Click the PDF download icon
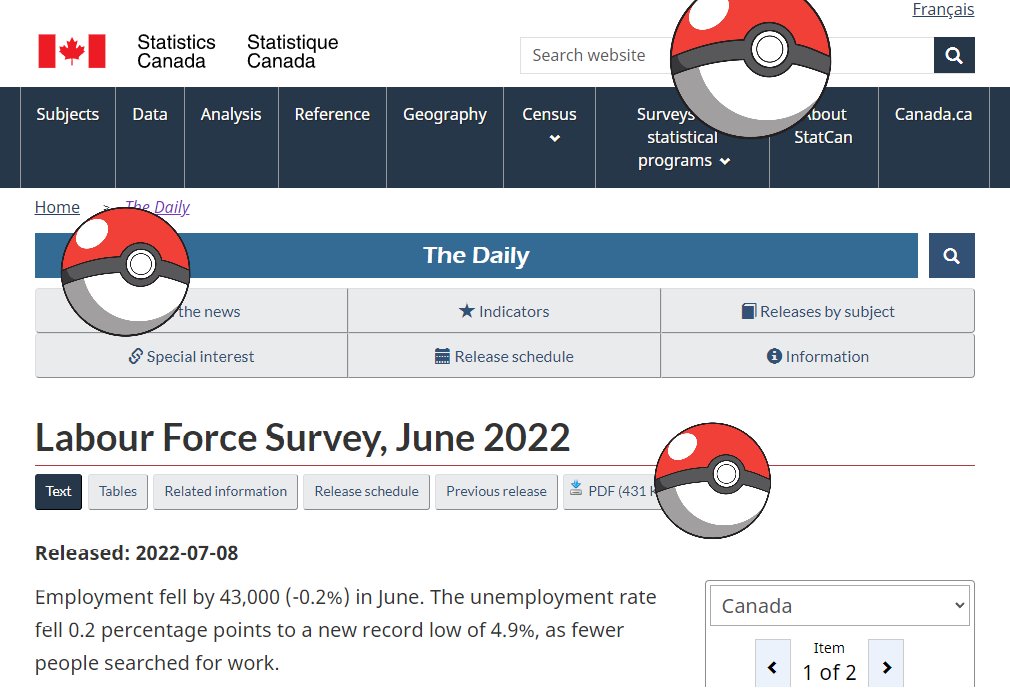Screen dimensions: 1010x691 pyautogui.click(x=576, y=488)
